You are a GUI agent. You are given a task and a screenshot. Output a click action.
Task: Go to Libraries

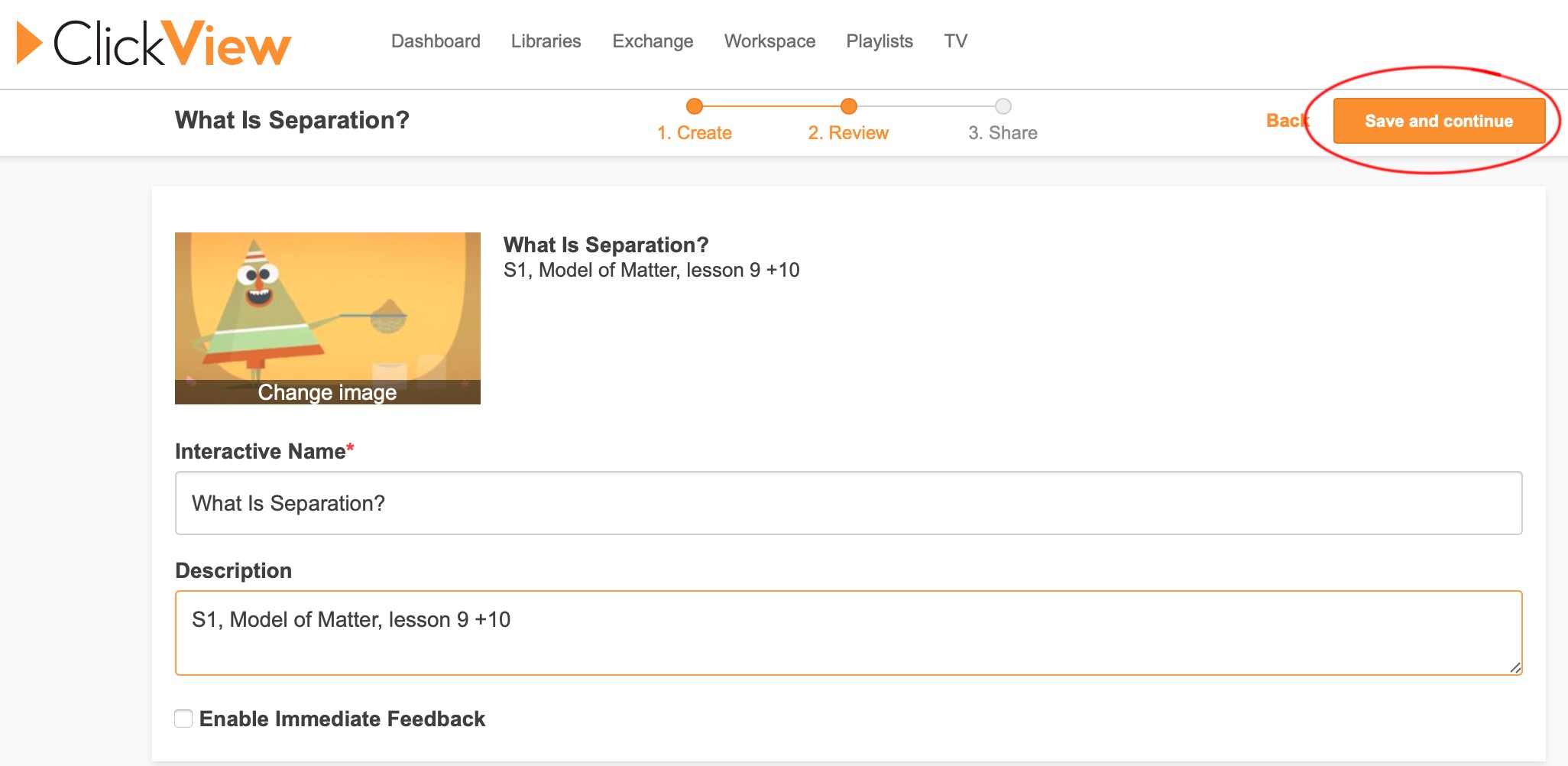(546, 41)
